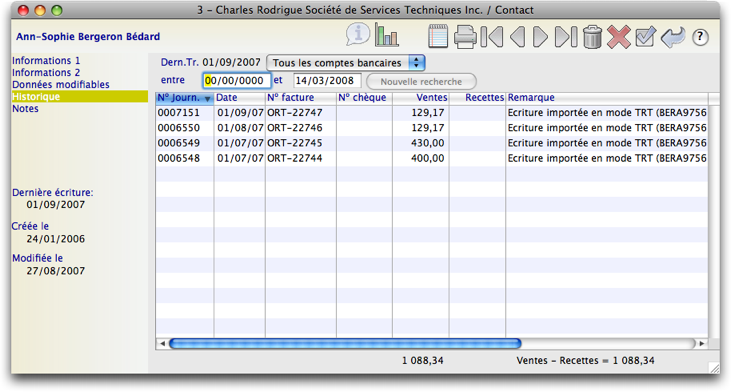Click the blue return arrow icon
The height and width of the screenshot is (392, 731).
click(673, 37)
